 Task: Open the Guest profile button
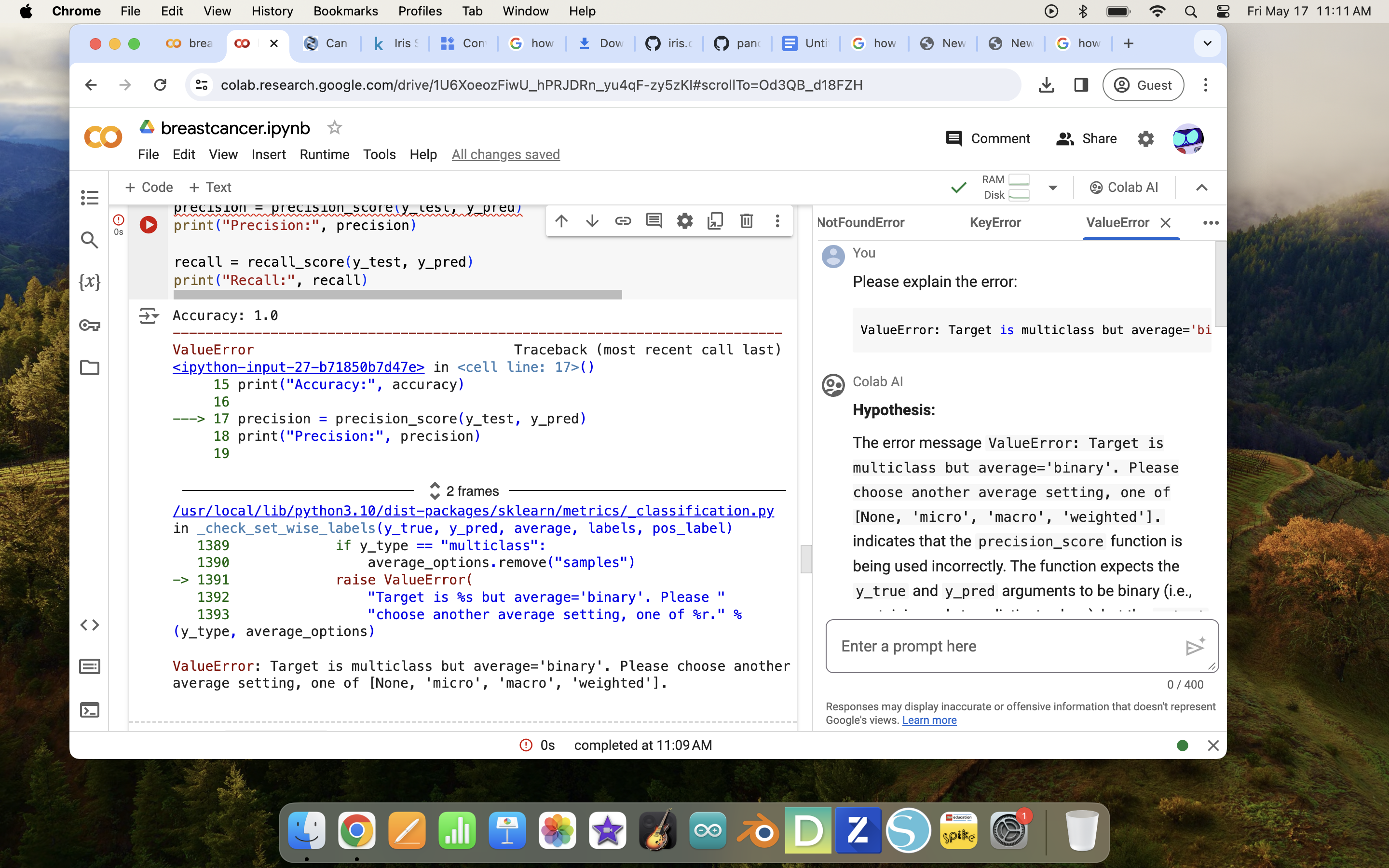[x=1143, y=85]
